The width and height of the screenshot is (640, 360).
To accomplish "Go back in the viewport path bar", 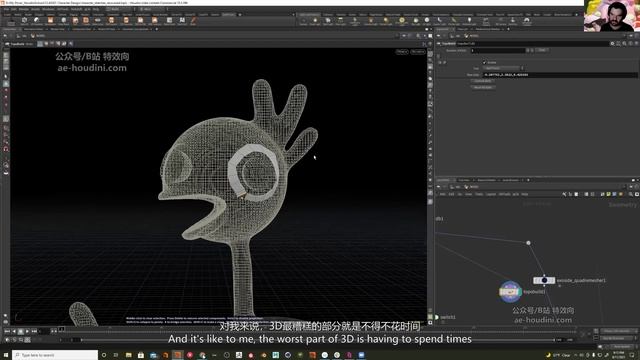I will click(x=5, y=36).
